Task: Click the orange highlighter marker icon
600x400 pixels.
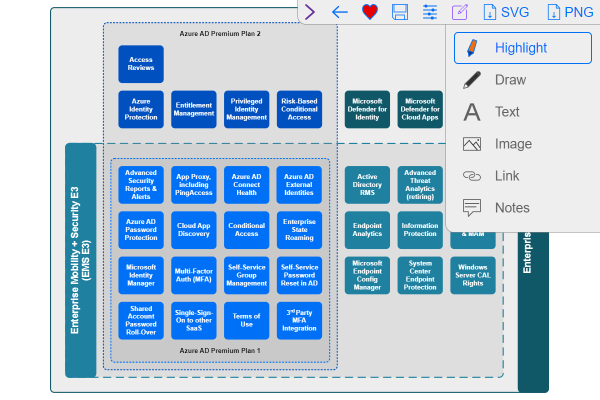Action: click(x=472, y=48)
